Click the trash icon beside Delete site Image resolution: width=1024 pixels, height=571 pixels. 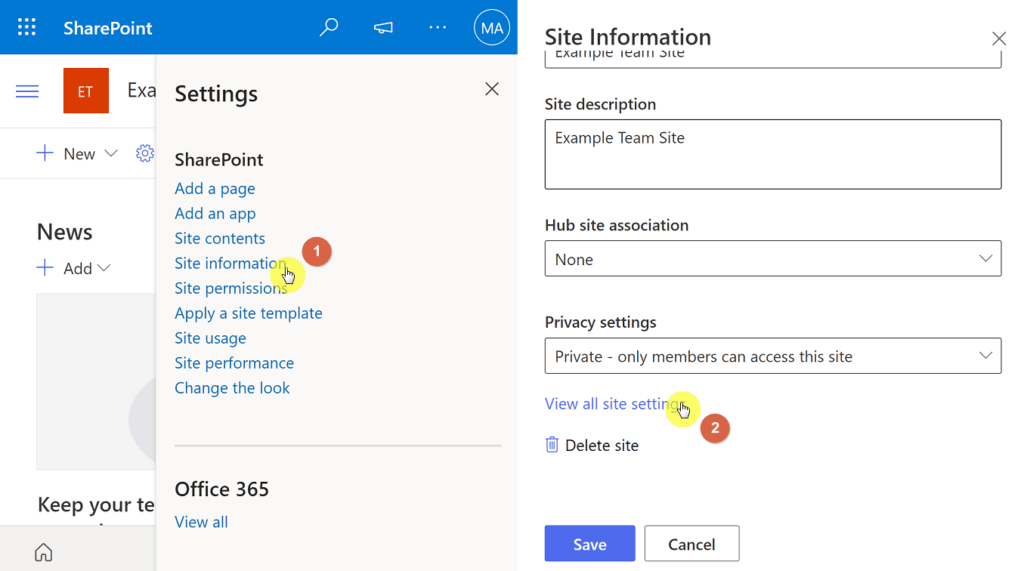pos(552,445)
